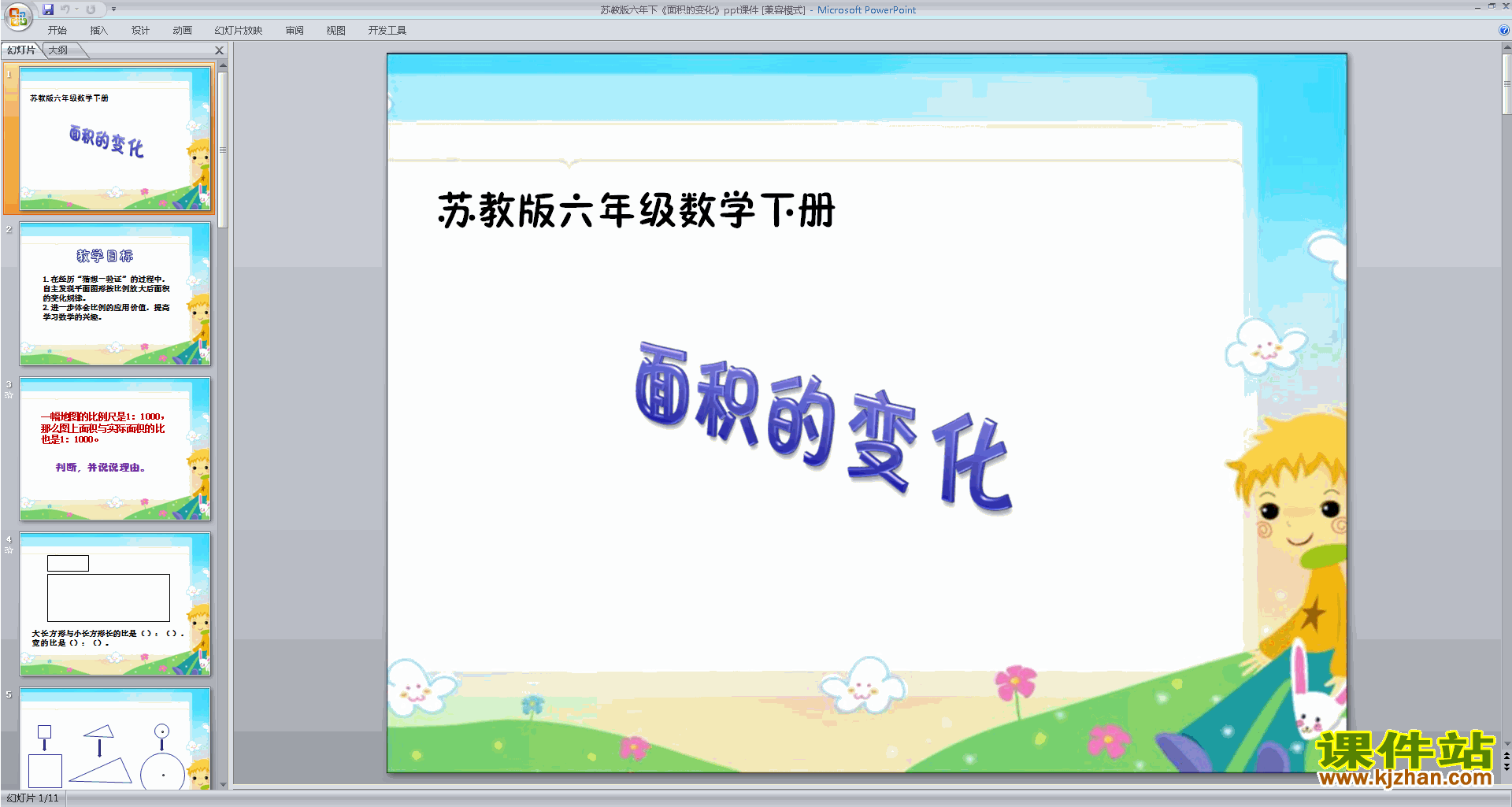
Task: Select slide 1 thumbnail 面积的变化
Action: (115, 139)
